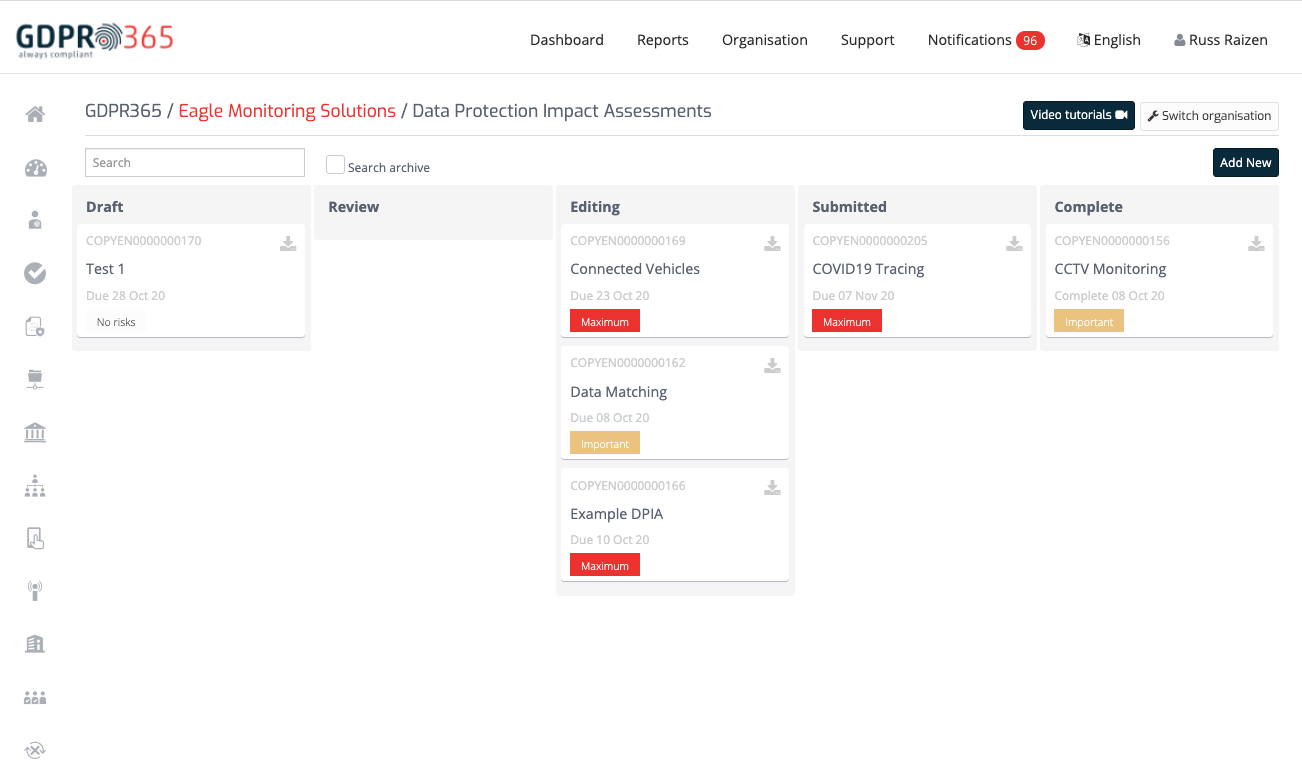Click ID COPYEN0000000162
The height and width of the screenshot is (783, 1302).
pos(628,363)
